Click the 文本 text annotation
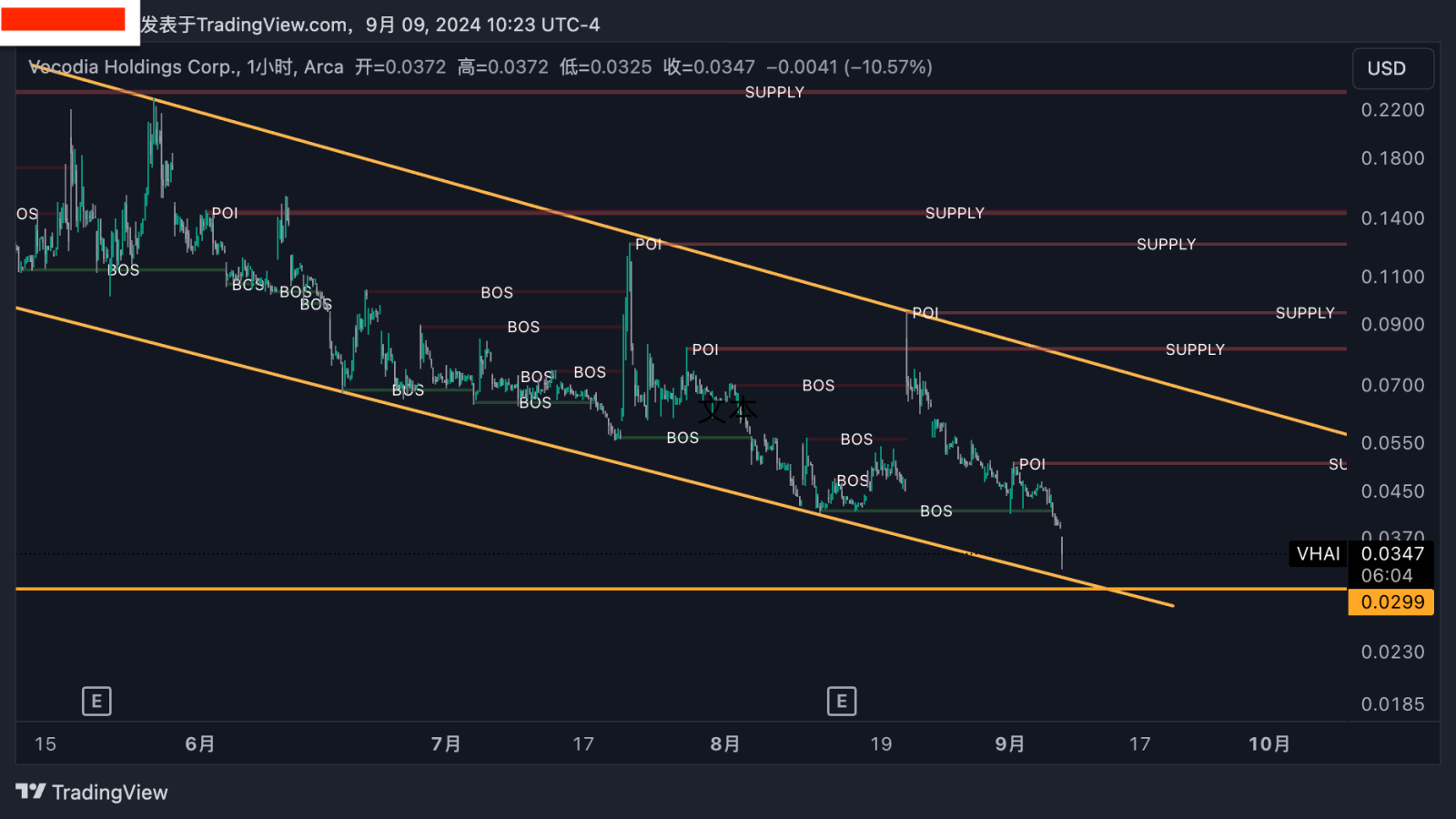 [727, 409]
